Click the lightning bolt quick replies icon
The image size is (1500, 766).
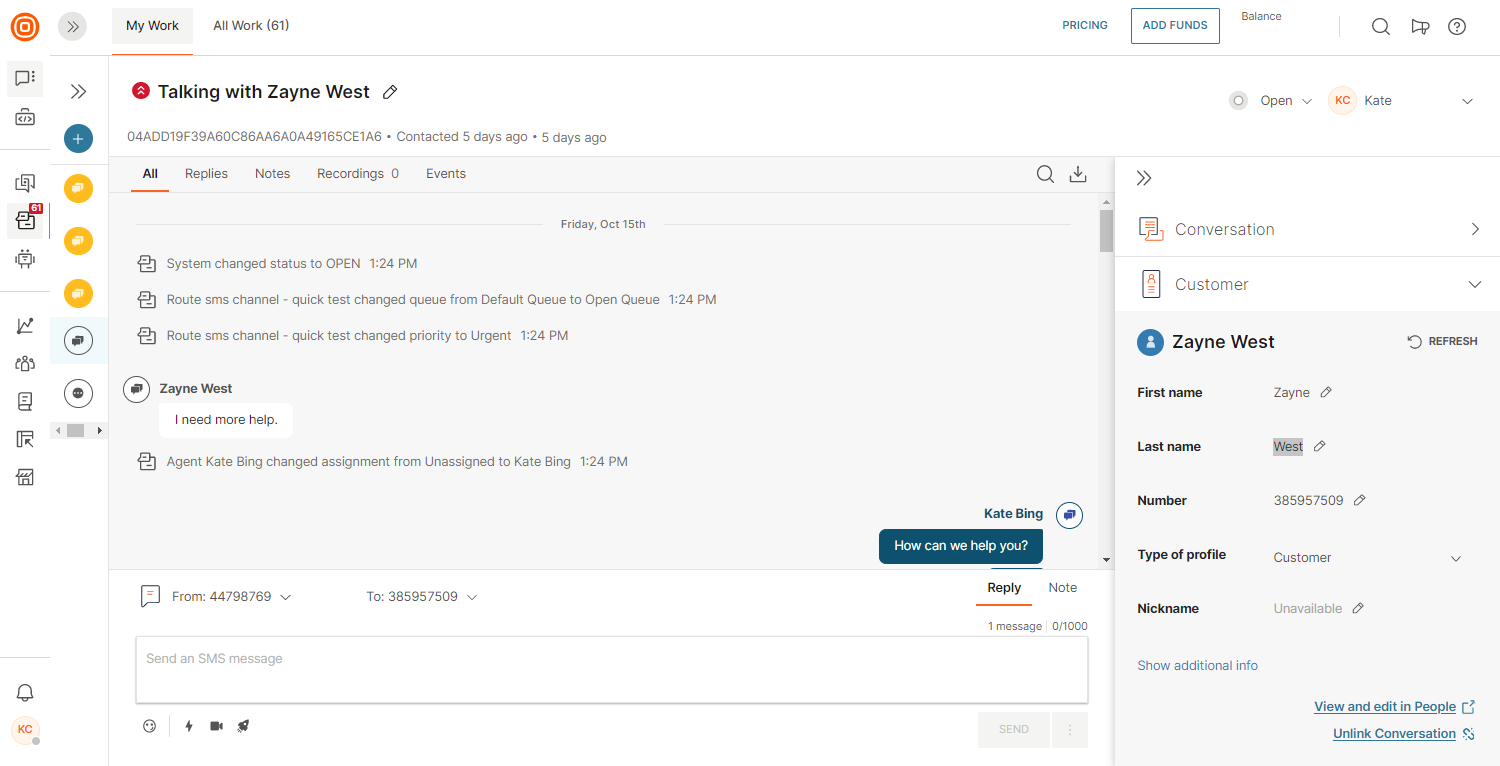[189, 726]
